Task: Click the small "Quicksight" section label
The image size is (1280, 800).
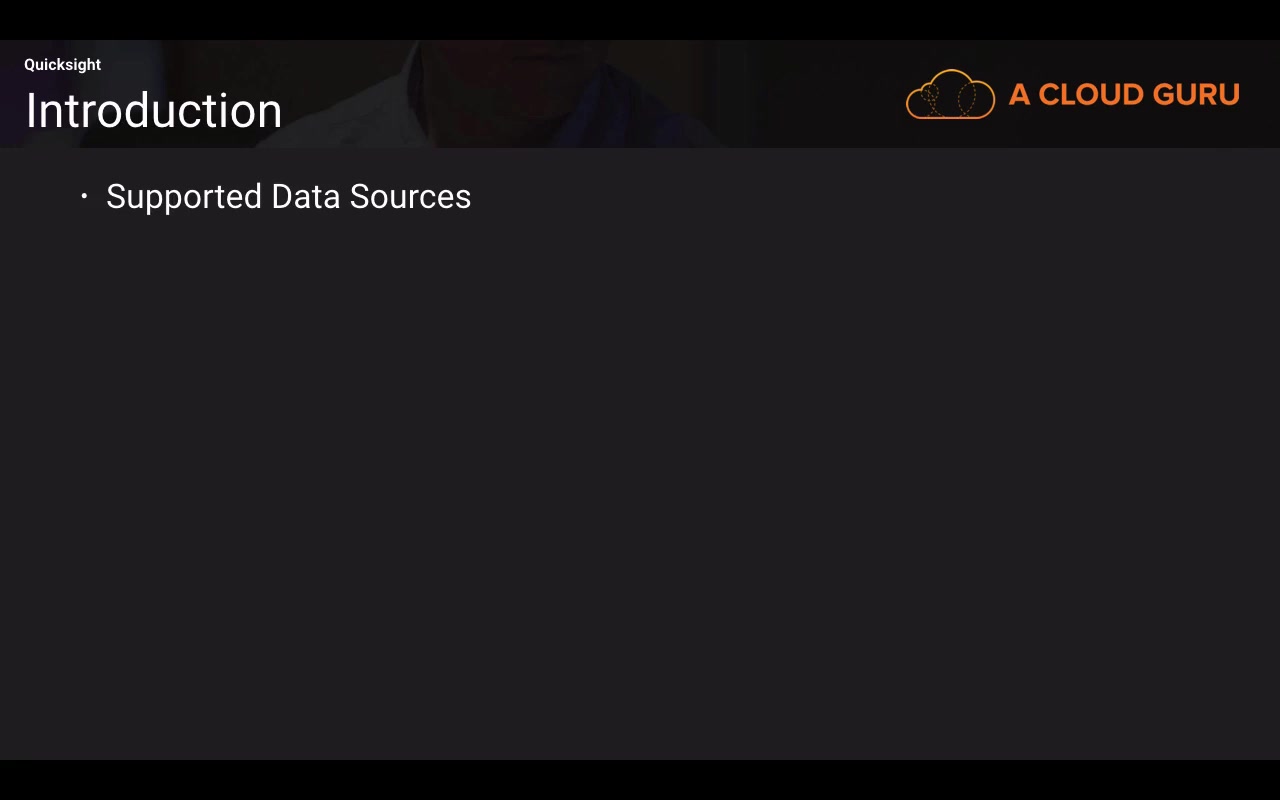Action: (x=62, y=65)
